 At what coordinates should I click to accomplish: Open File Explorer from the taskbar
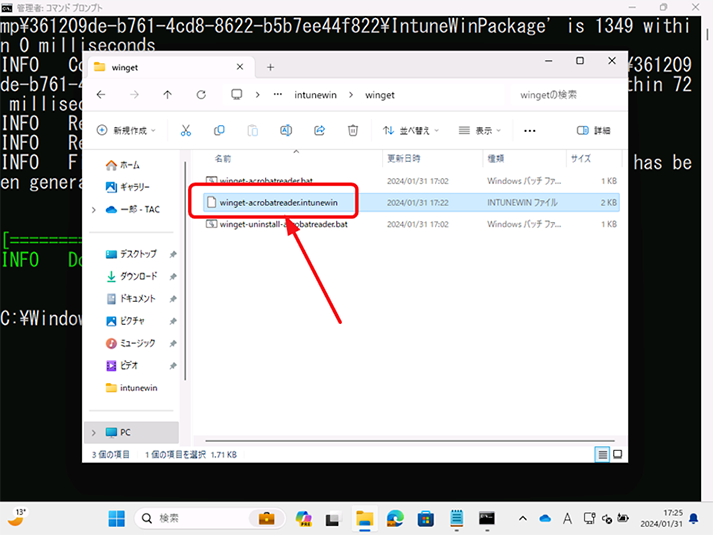click(x=364, y=518)
